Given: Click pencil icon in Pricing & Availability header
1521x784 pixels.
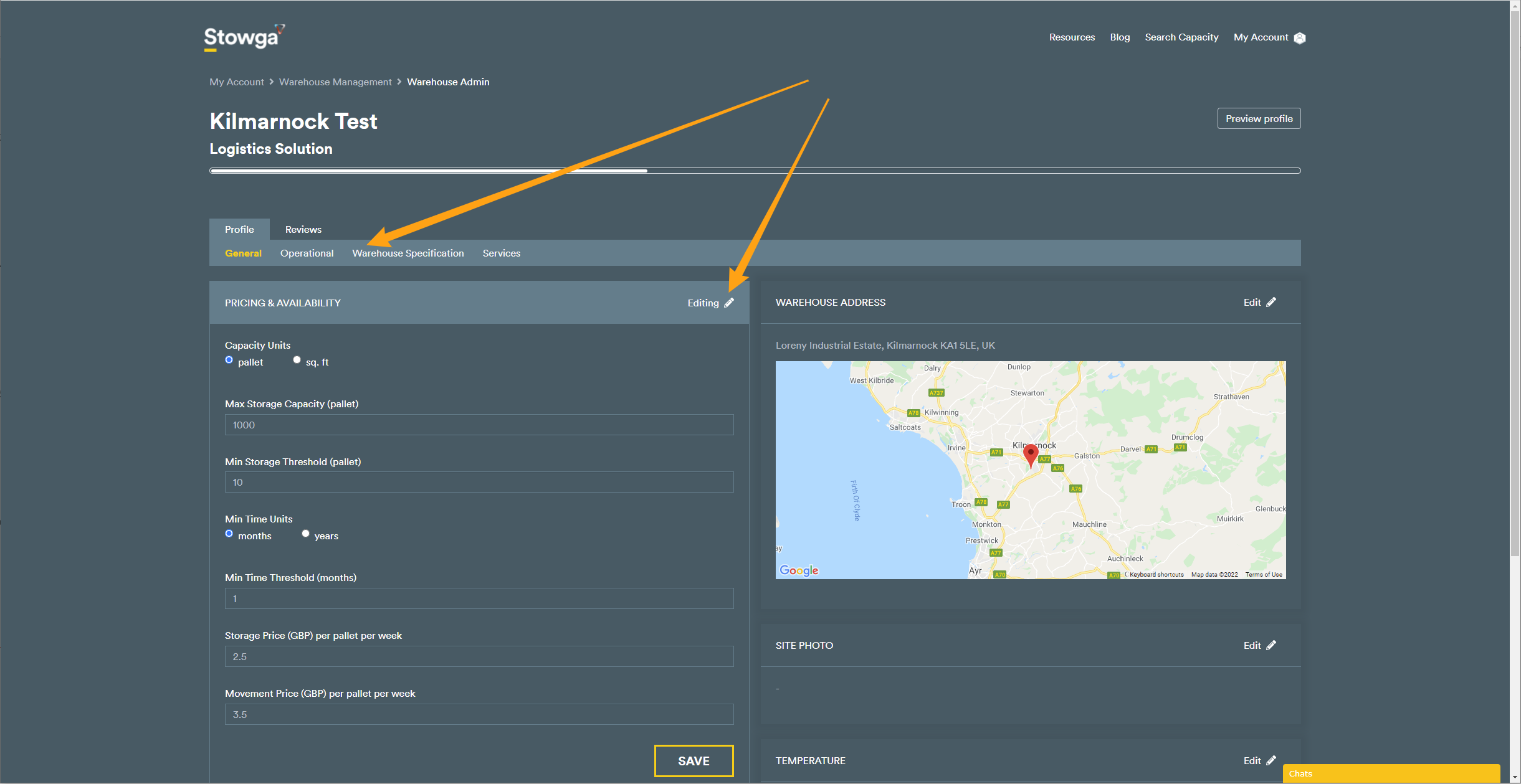Looking at the screenshot, I should coord(729,303).
